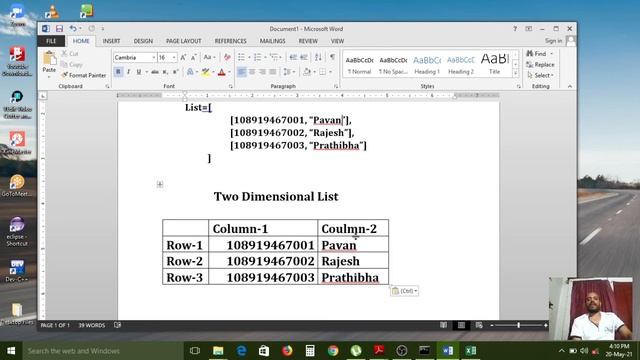Open the Paste Options (Ctrl) button
Screen dimensions: 640x360
(404, 291)
